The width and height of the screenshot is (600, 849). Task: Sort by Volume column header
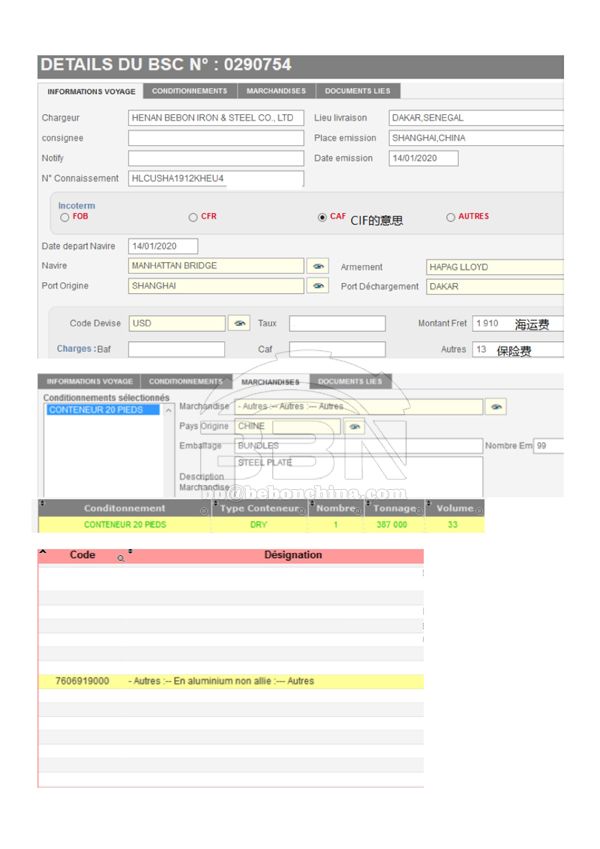click(x=455, y=508)
